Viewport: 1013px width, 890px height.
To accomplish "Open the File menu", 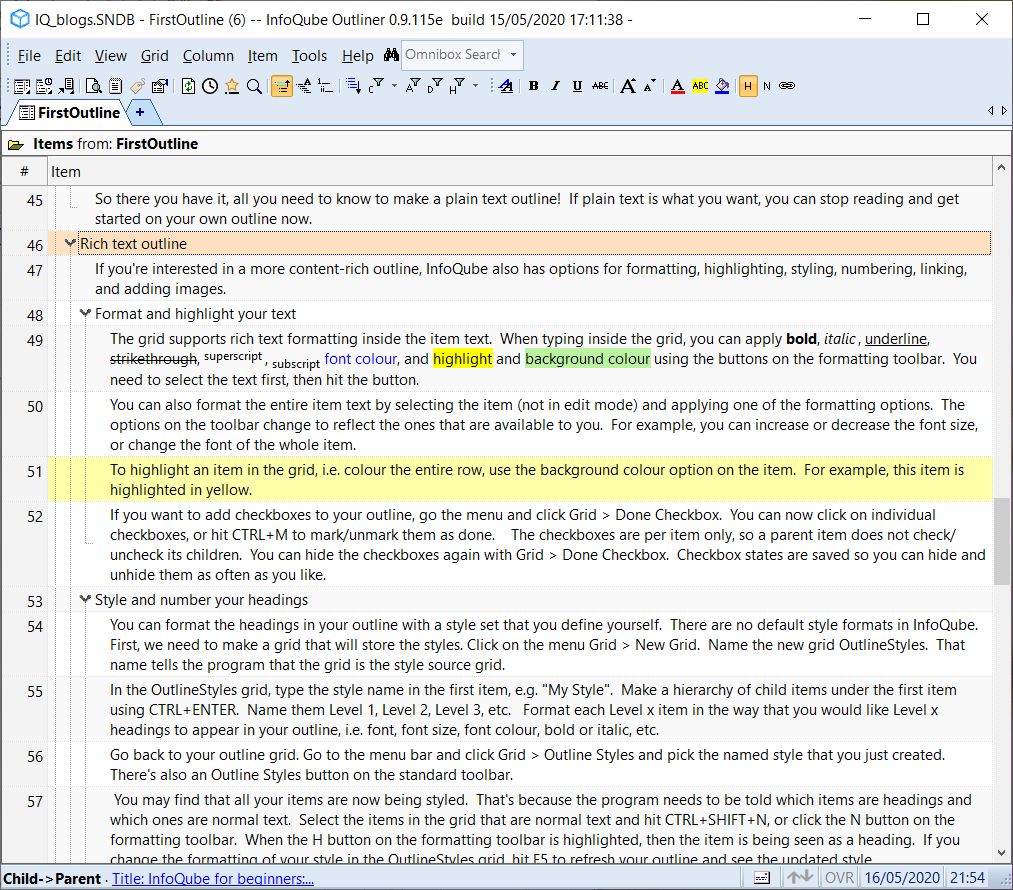I will pos(29,56).
